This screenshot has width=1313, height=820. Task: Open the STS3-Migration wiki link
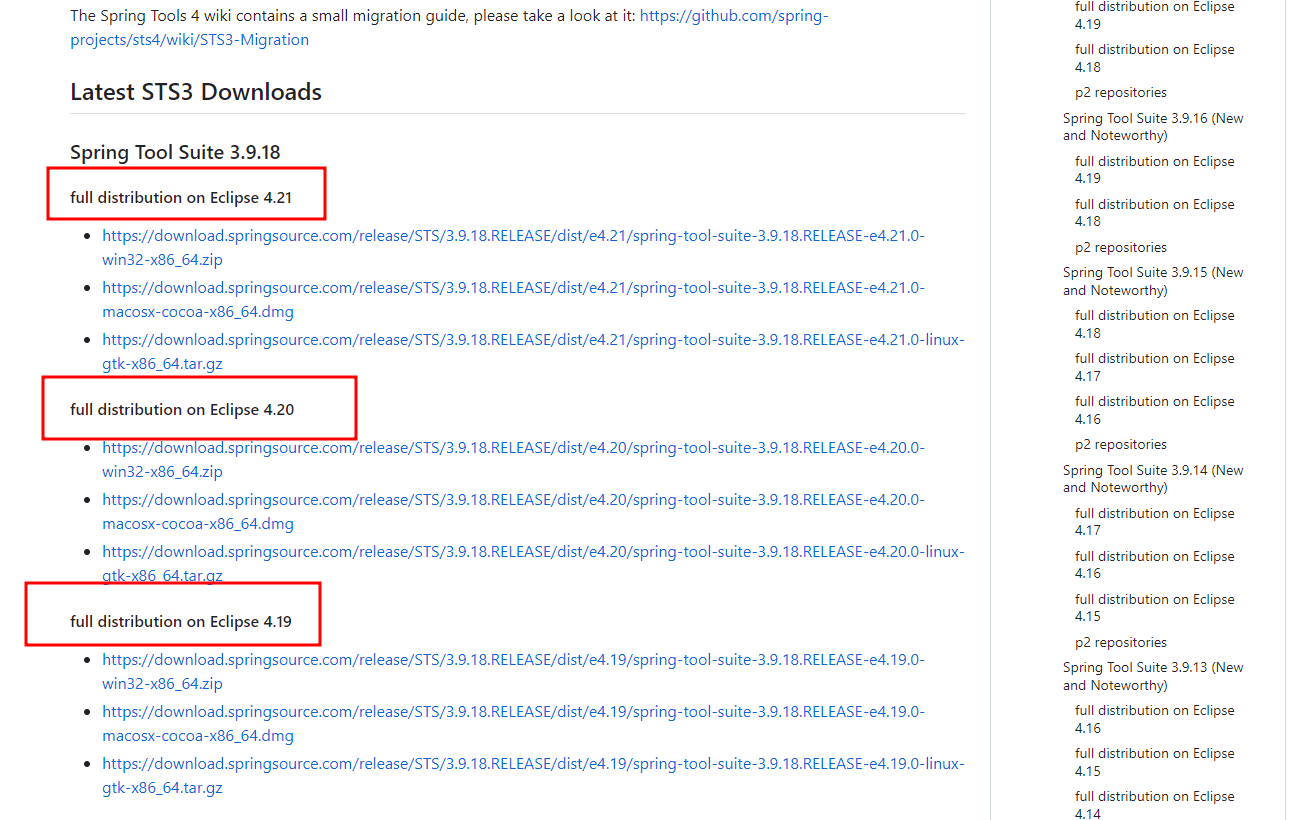tap(449, 28)
